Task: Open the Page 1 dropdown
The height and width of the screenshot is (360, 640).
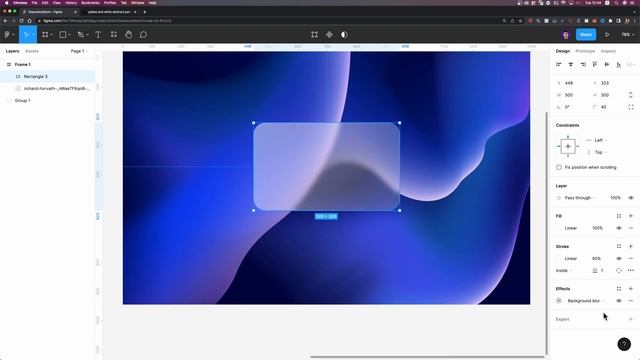Action: click(79, 51)
